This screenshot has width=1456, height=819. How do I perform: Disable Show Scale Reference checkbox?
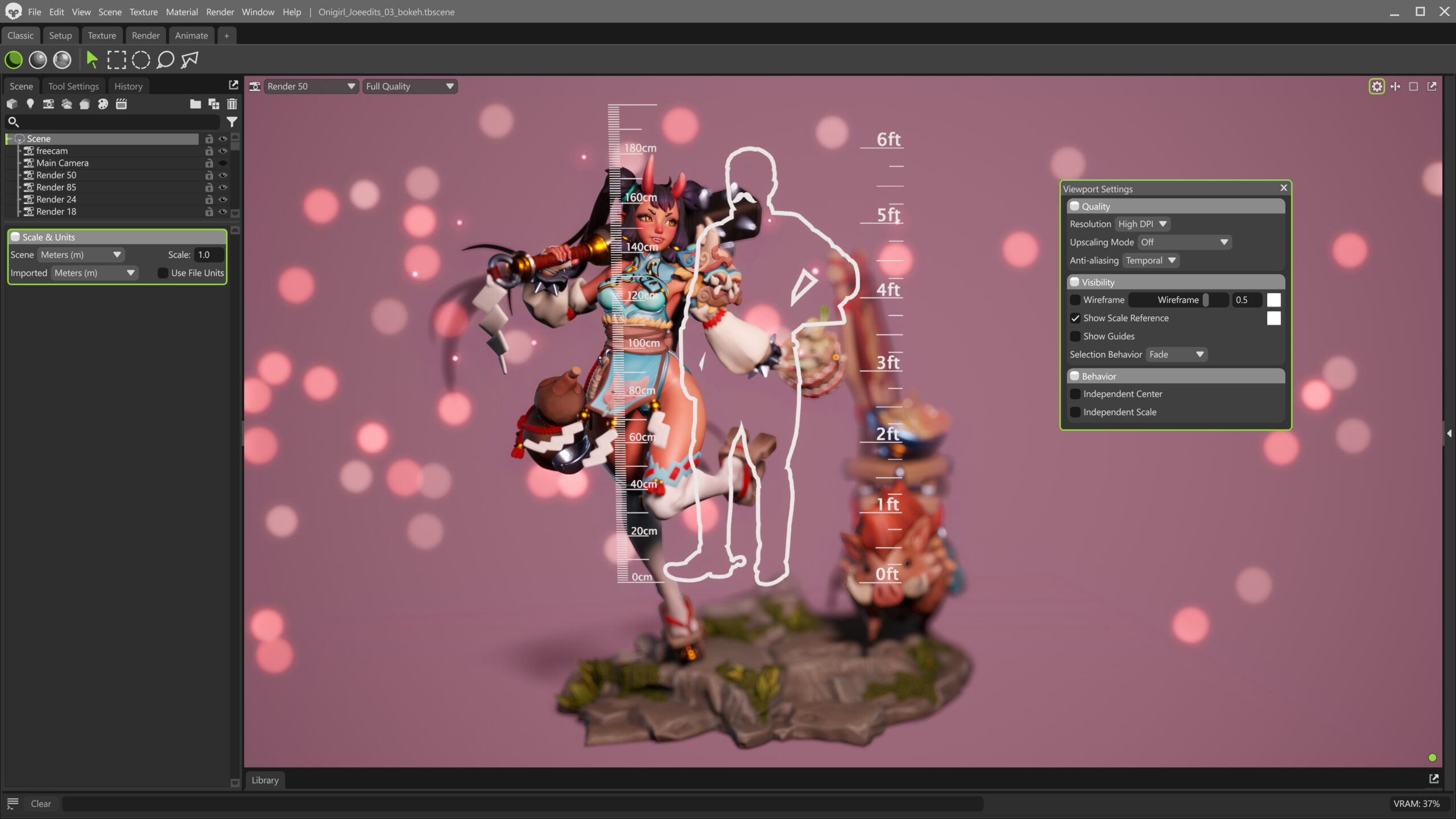(x=1075, y=318)
